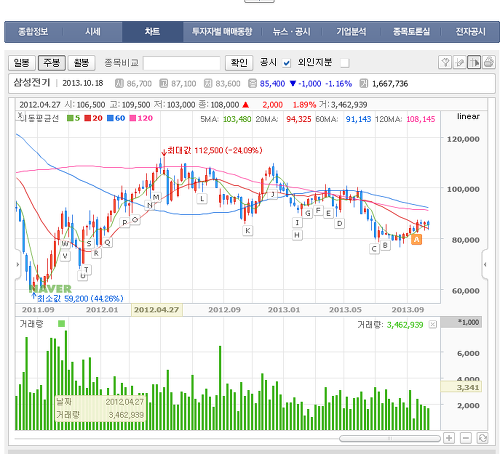Open disclosure marker G on chart
The image size is (500, 454).
308,213
